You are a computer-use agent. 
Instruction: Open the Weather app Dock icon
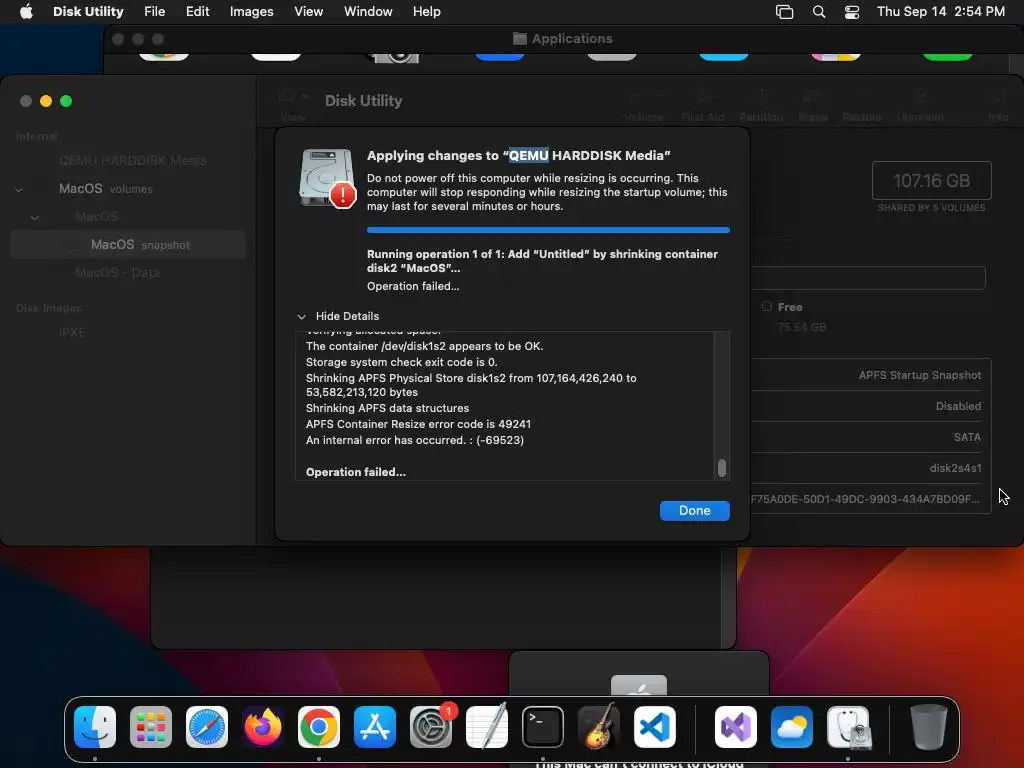tap(792, 727)
